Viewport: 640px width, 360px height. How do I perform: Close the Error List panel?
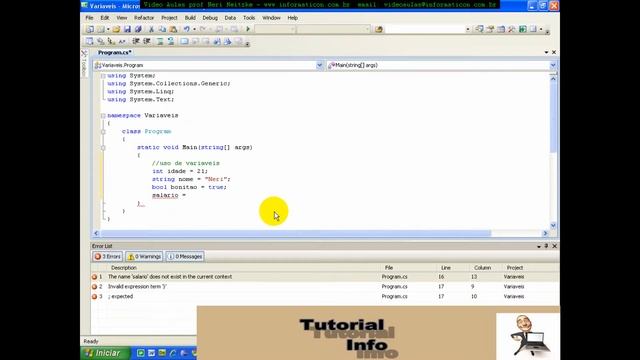point(554,246)
